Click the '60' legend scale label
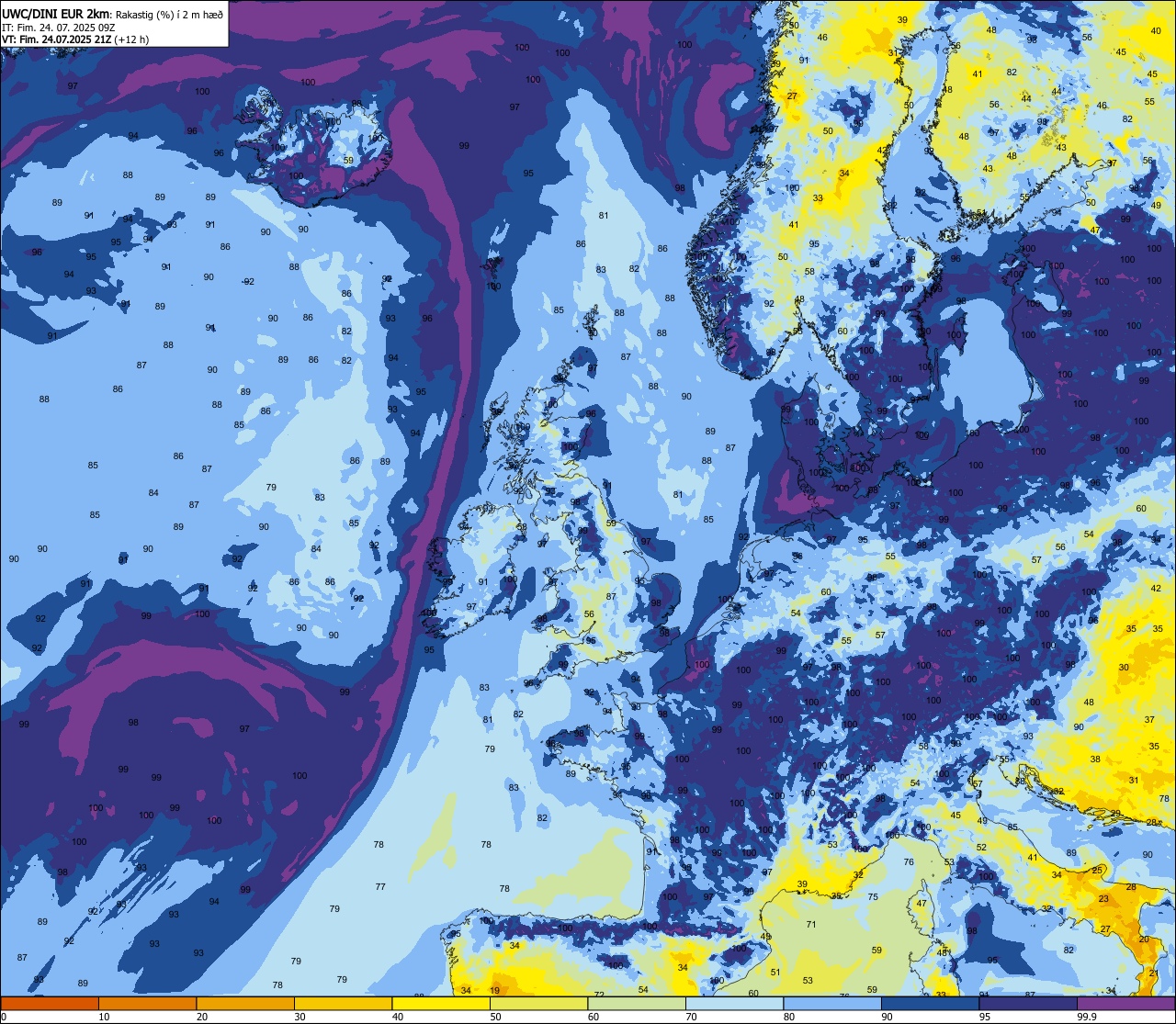The width and height of the screenshot is (1176, 1024). 594,1017
